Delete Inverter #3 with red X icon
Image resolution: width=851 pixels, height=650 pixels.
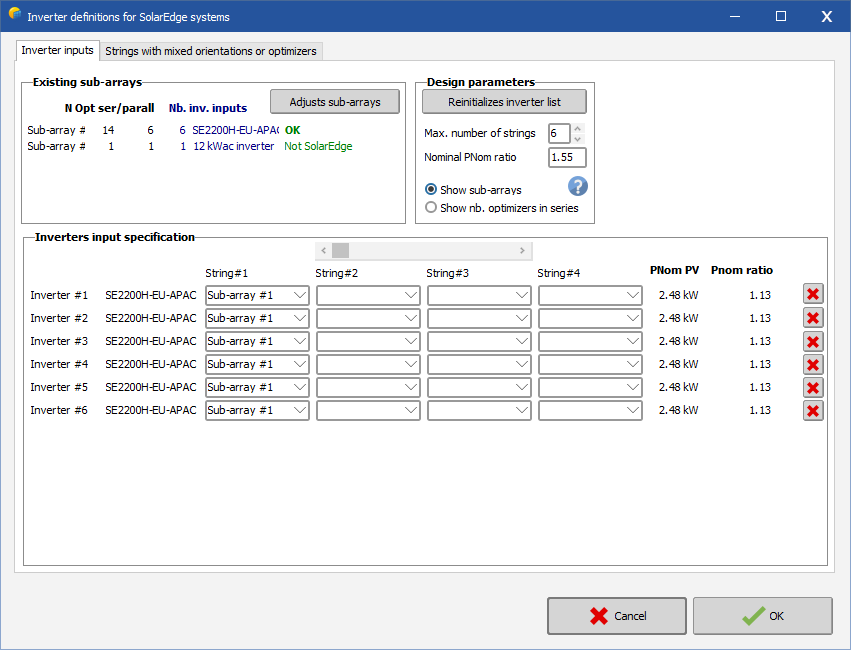pyautogui.click(x=813, y=341)
